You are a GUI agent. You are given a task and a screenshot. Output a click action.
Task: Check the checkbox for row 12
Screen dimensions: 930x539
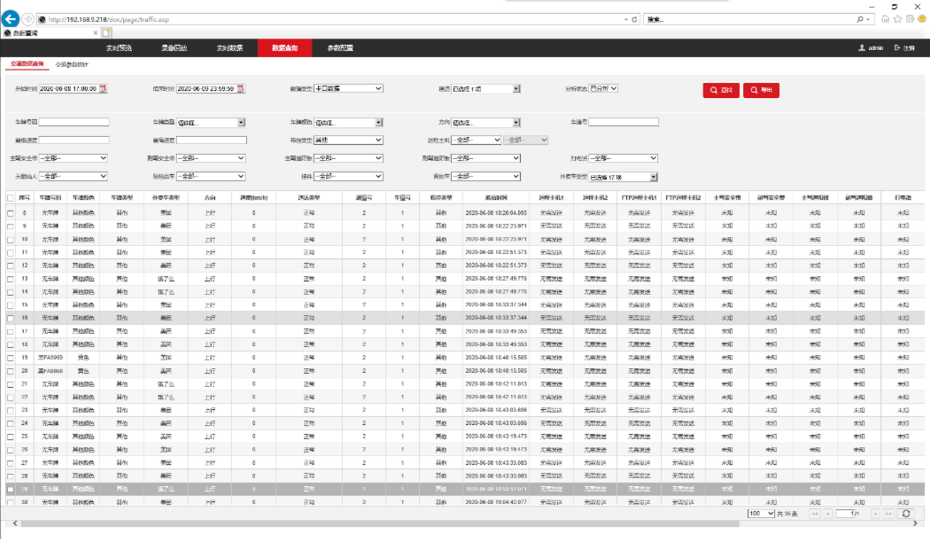point(10,265)
